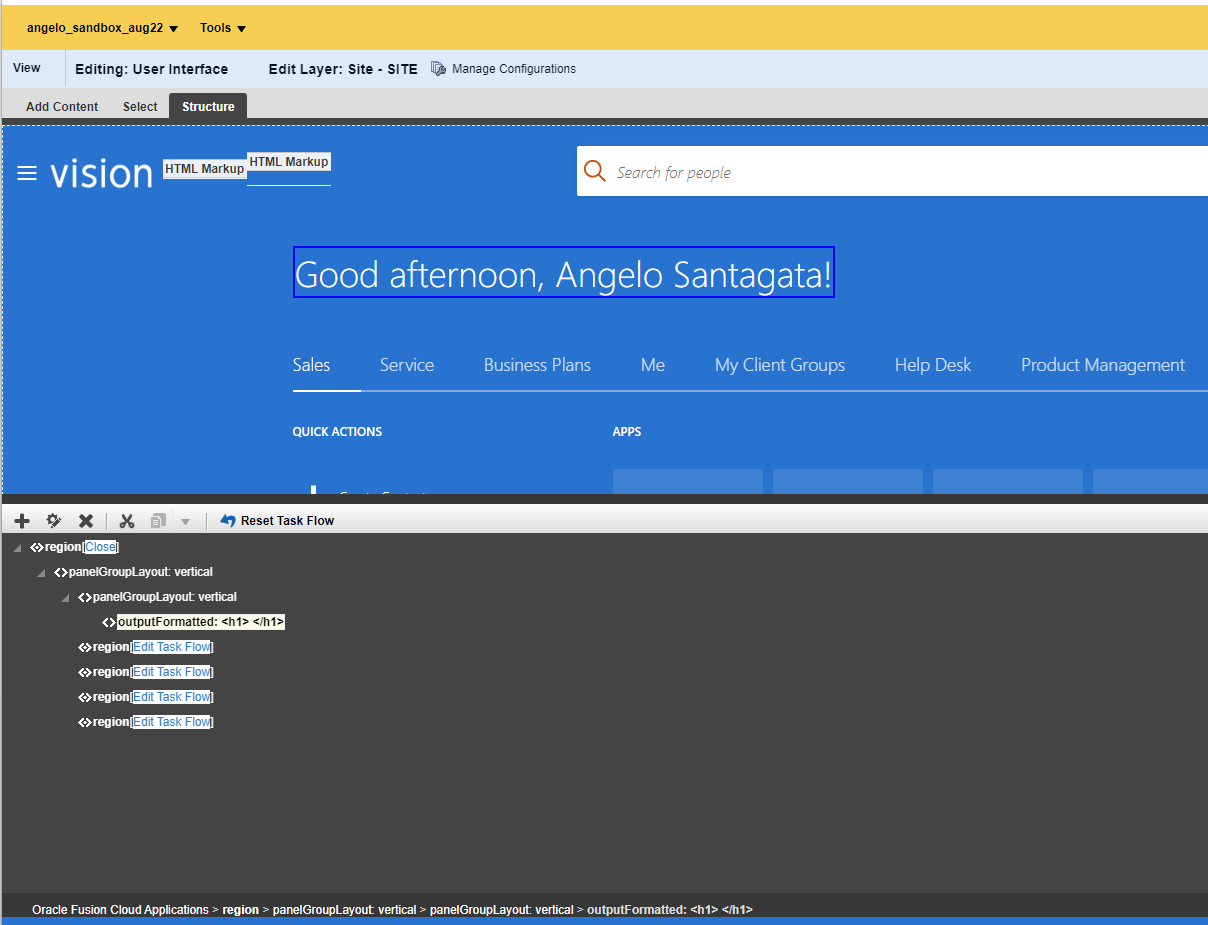
Task: Open the Help Desk tab
Action: click(x=933, y=365)
